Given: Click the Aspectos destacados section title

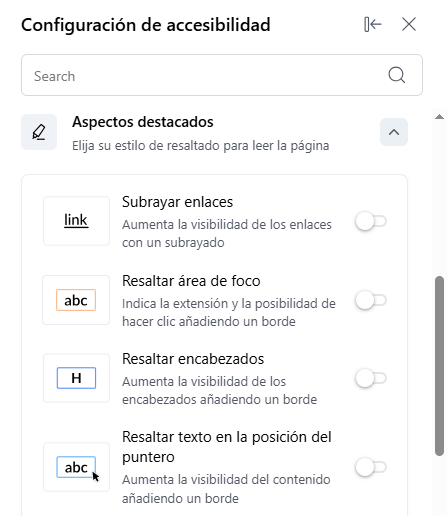Looking at the screenshot, I should point(143,122).
